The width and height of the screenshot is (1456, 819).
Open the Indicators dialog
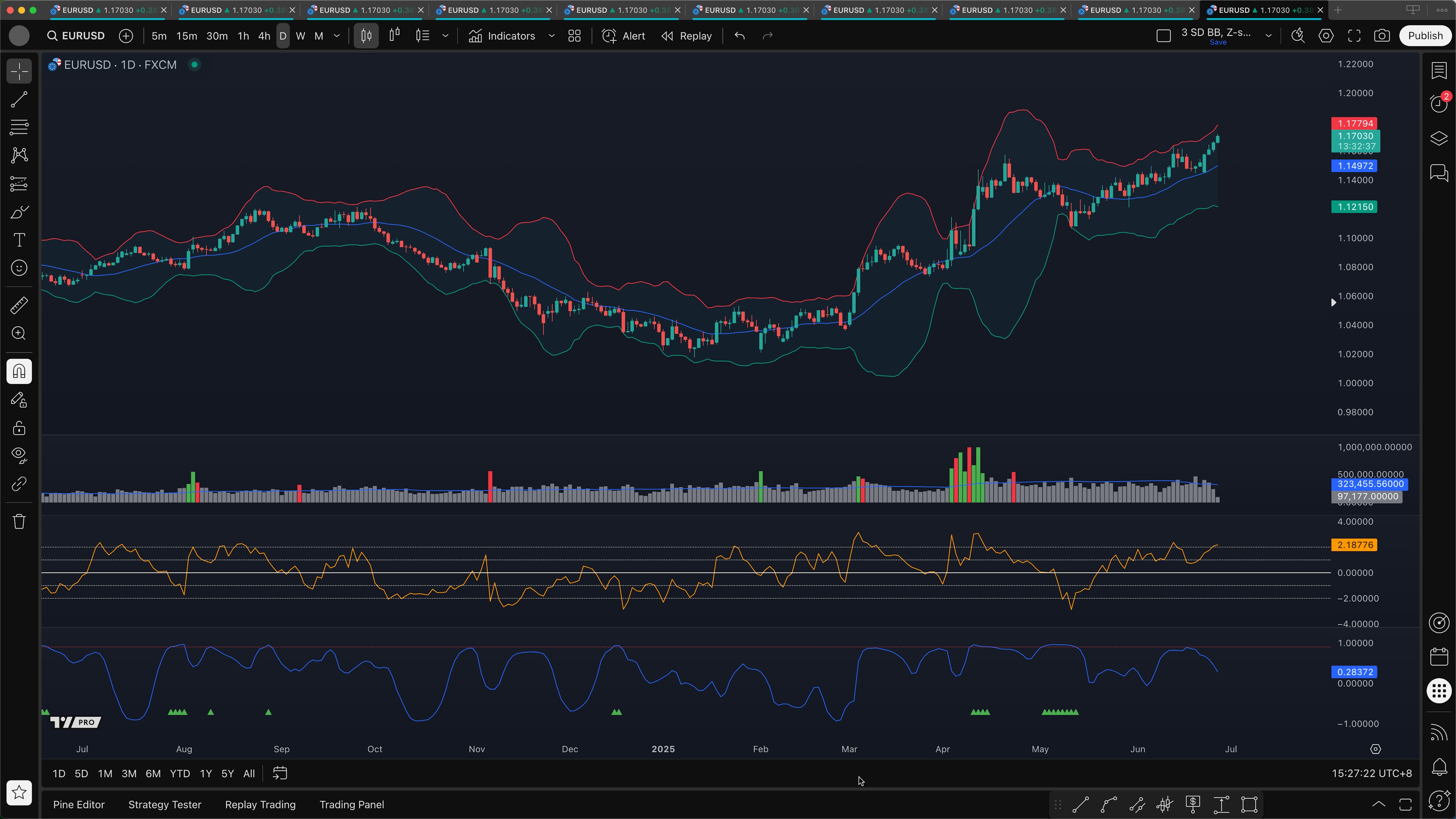501,36
